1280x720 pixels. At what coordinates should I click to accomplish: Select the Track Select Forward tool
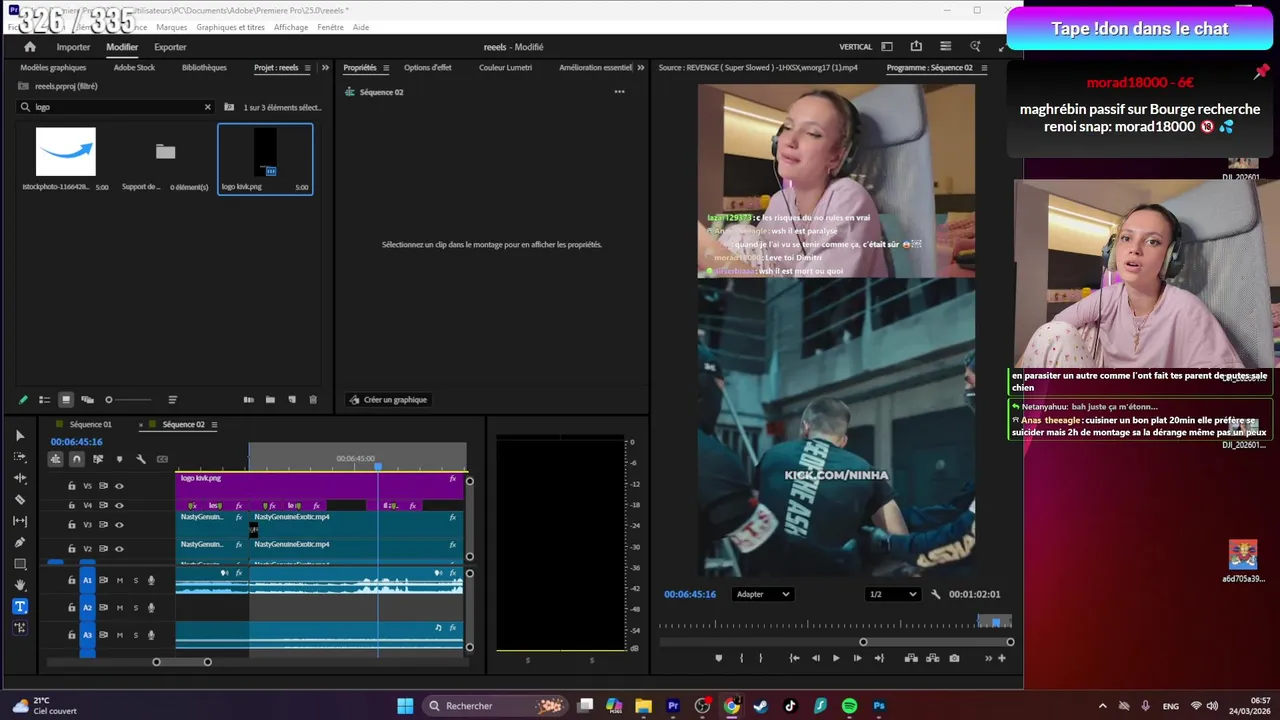[x=20, y=457]
